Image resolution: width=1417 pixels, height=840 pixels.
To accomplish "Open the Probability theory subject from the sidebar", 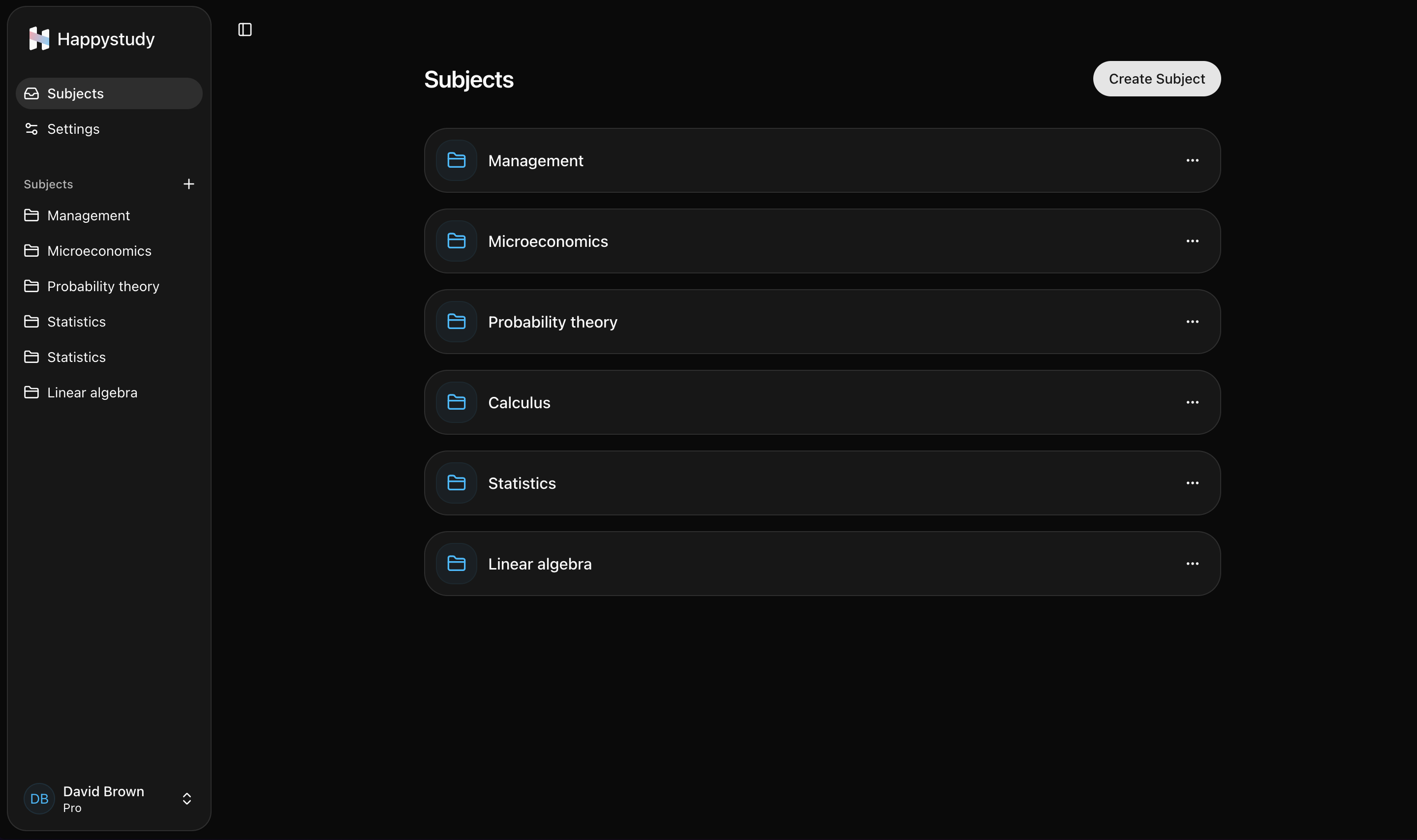I will [103, 286].
